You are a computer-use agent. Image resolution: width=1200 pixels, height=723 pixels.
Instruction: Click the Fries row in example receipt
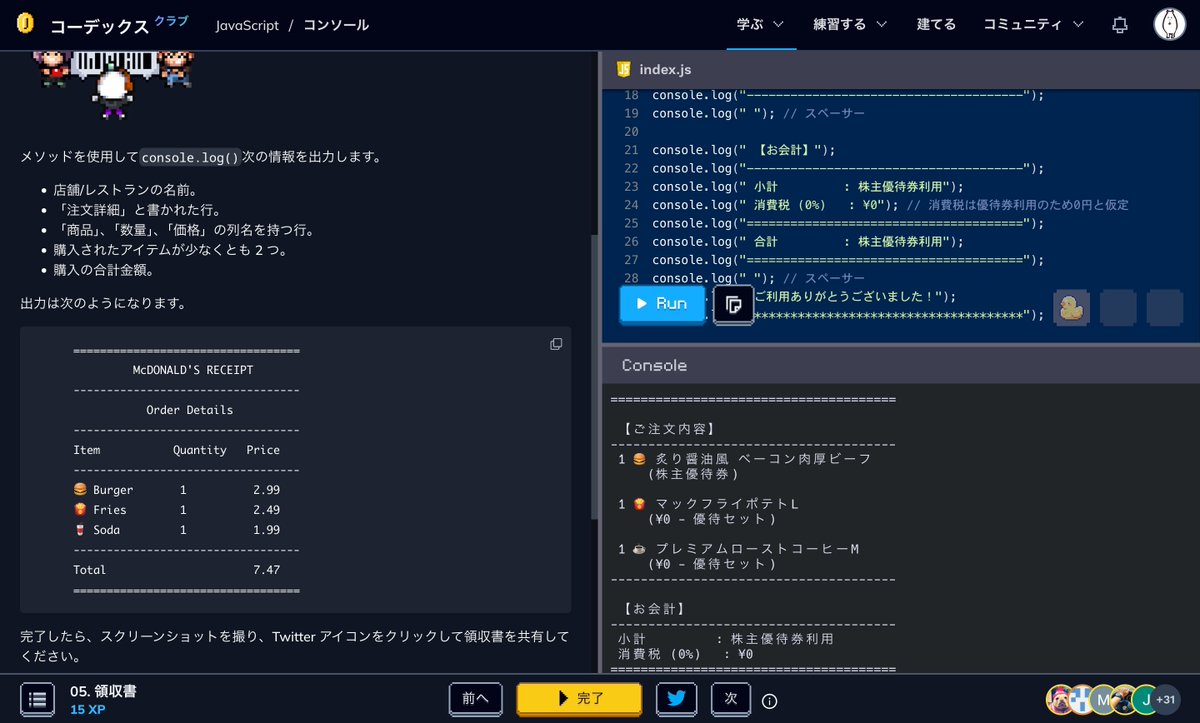pos(177,510)
